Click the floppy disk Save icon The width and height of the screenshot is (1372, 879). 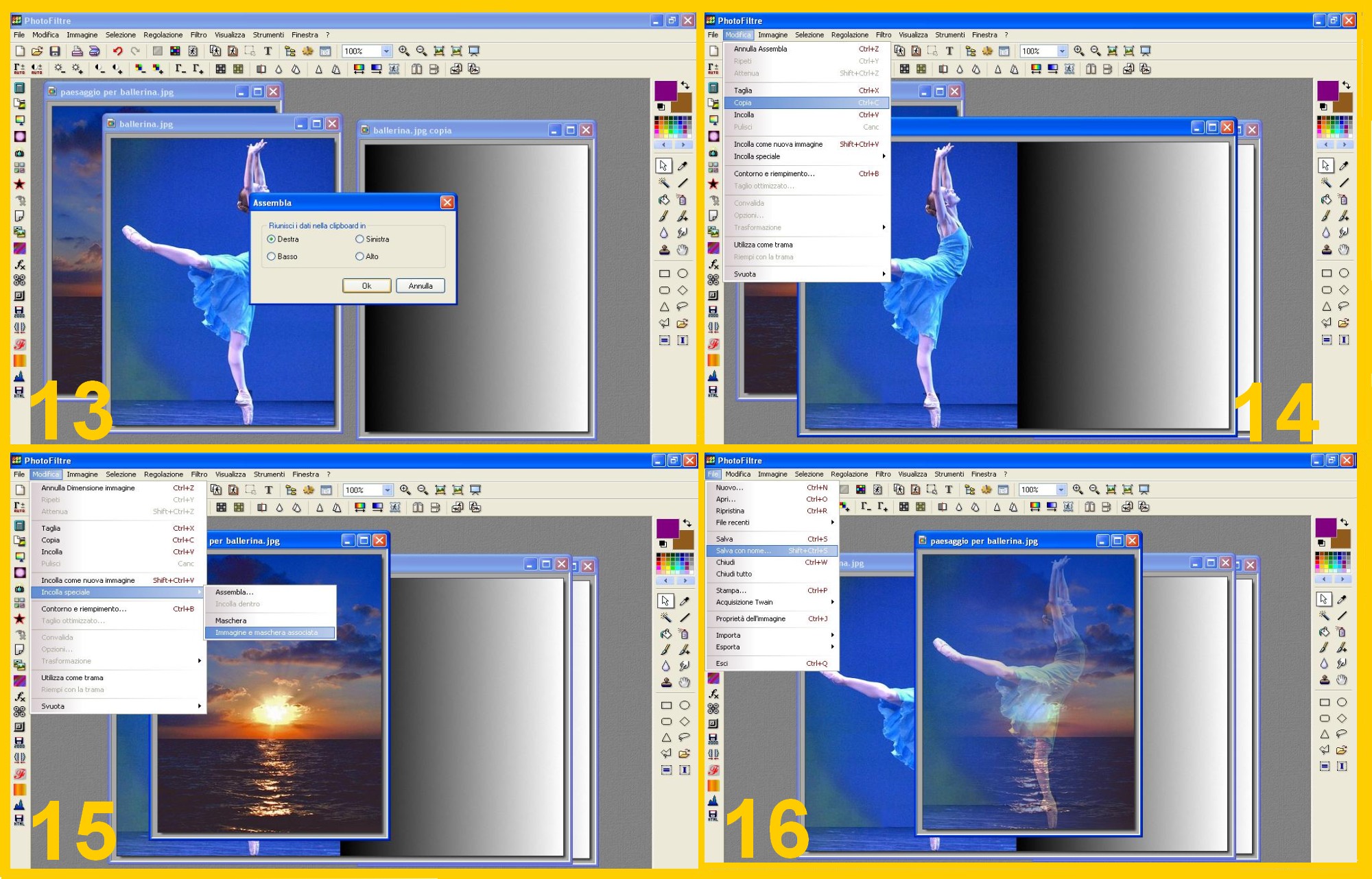[x=55, y=51]
